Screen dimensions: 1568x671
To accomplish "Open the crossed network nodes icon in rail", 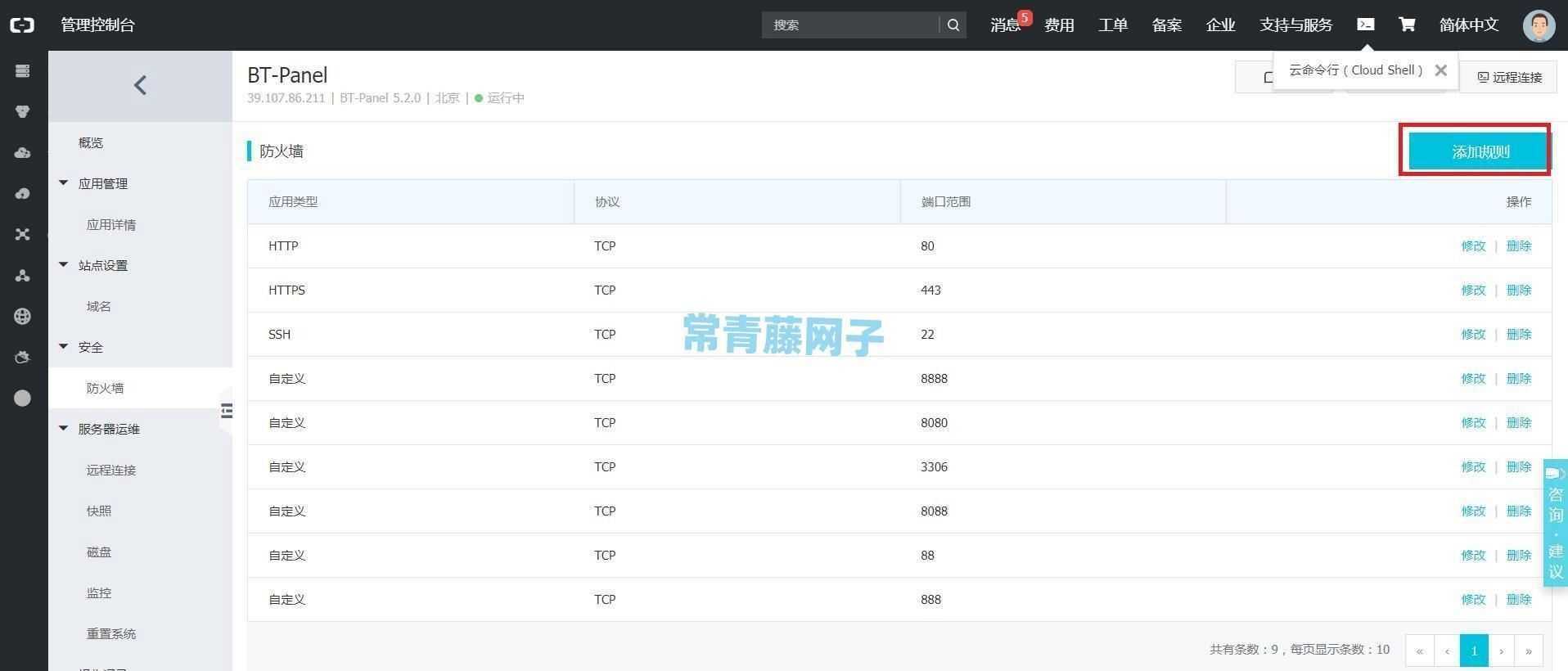I will pos(23,235).
